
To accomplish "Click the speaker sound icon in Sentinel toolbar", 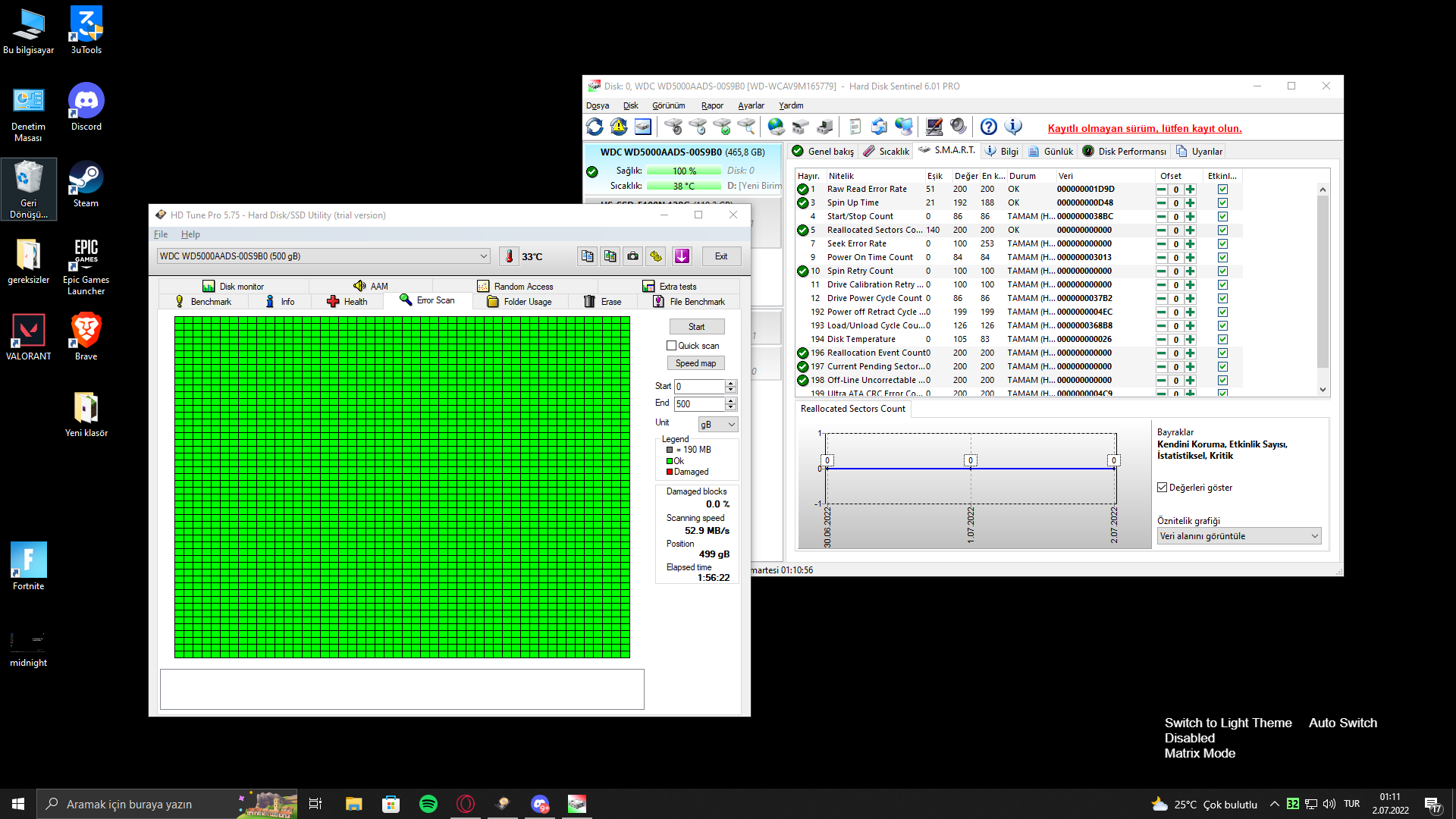I will [x=959, y=127].
